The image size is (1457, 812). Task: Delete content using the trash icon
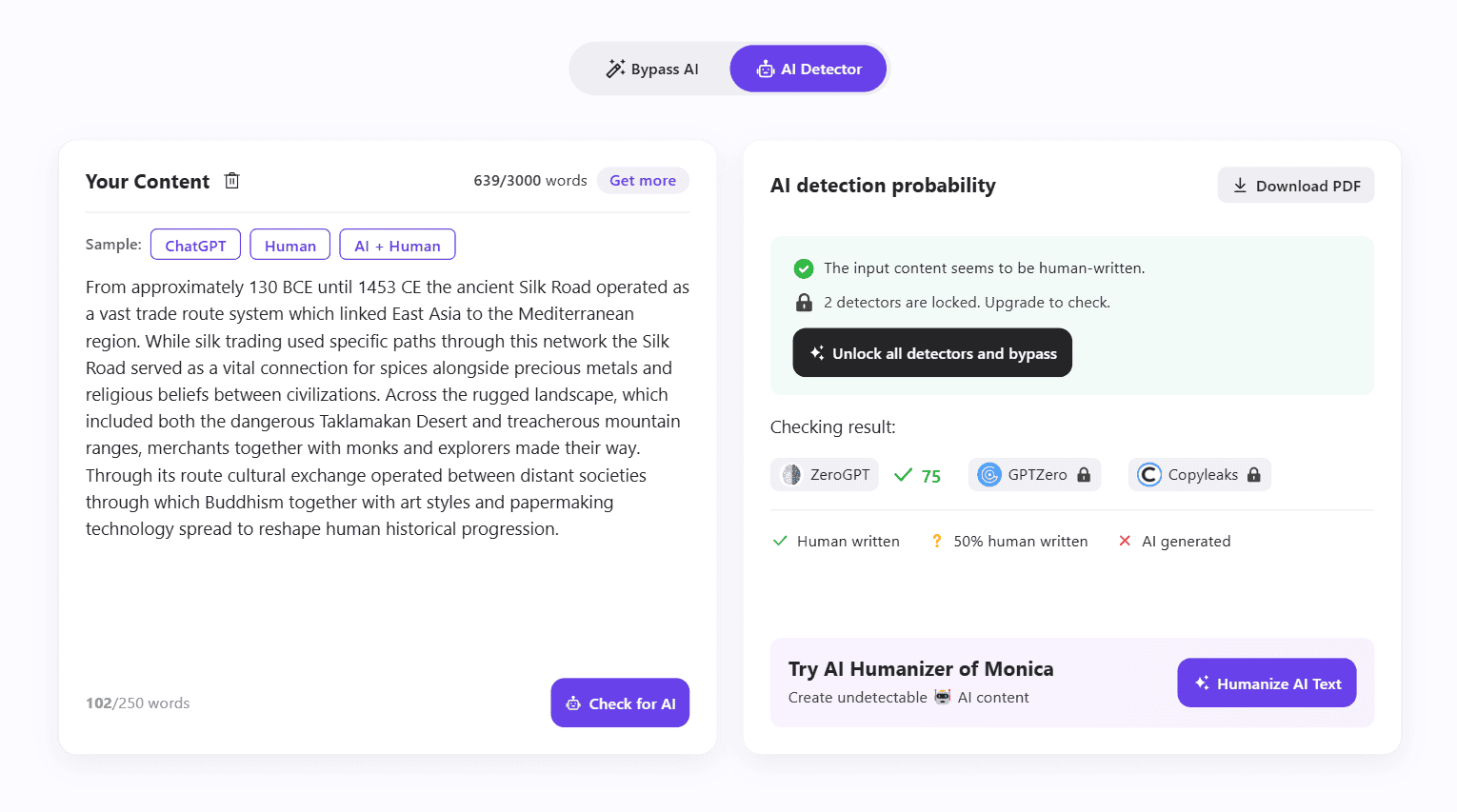[x=231, y=181]
